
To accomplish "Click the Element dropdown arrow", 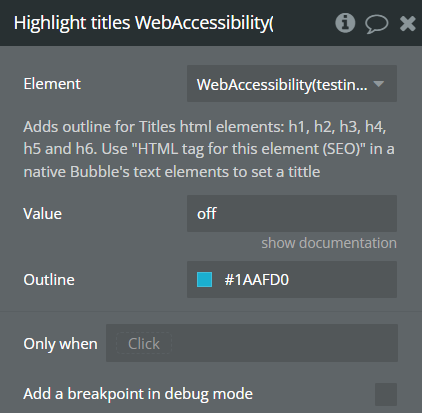I will click(379, 83).
